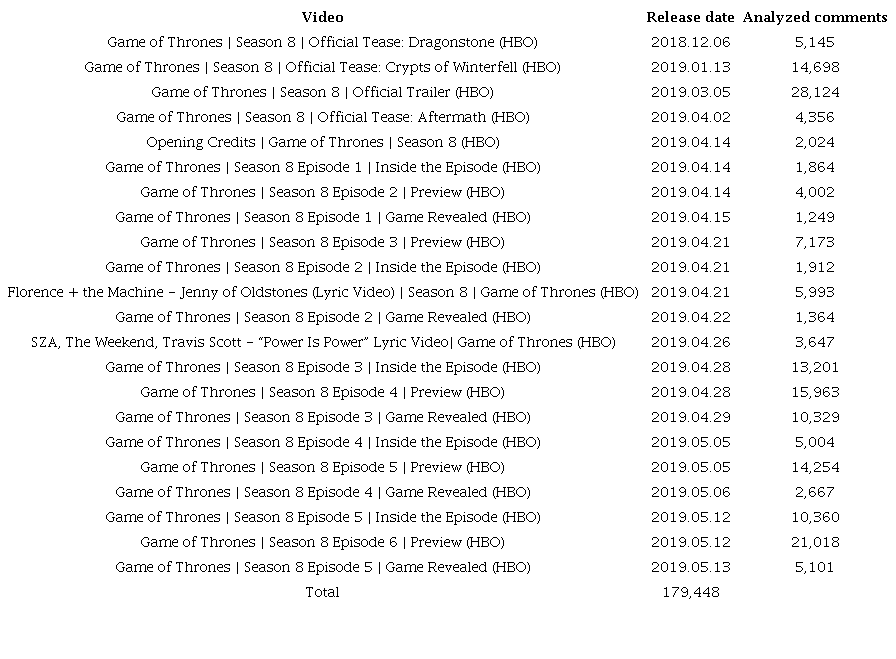896x659 pixels.
Task: Select the Total row label
Action: click(x=322, y=592)
